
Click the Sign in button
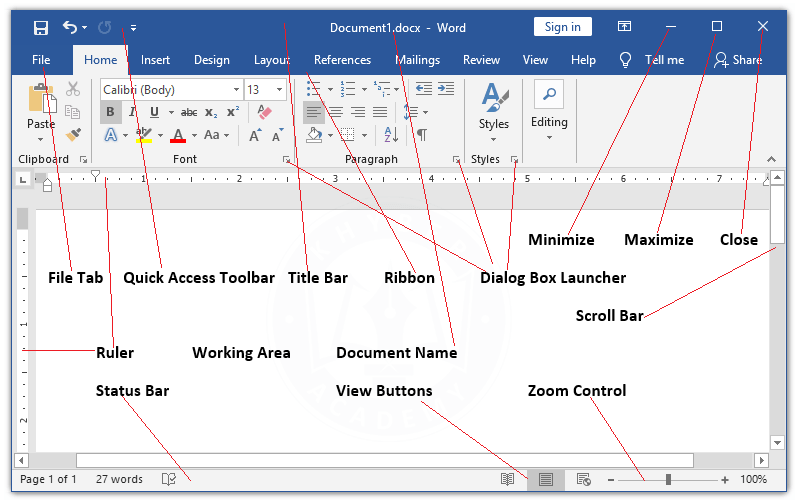click(562, 28)
